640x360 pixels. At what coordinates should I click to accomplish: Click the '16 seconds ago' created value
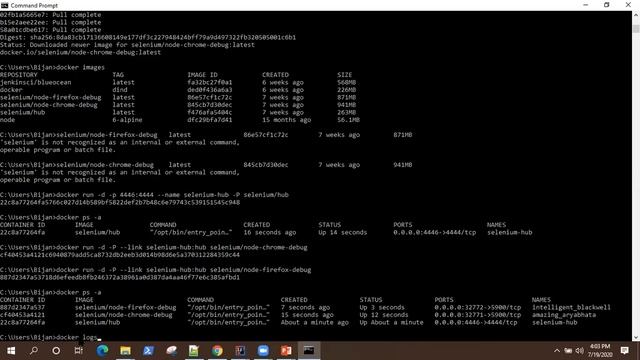pos(270,232)
